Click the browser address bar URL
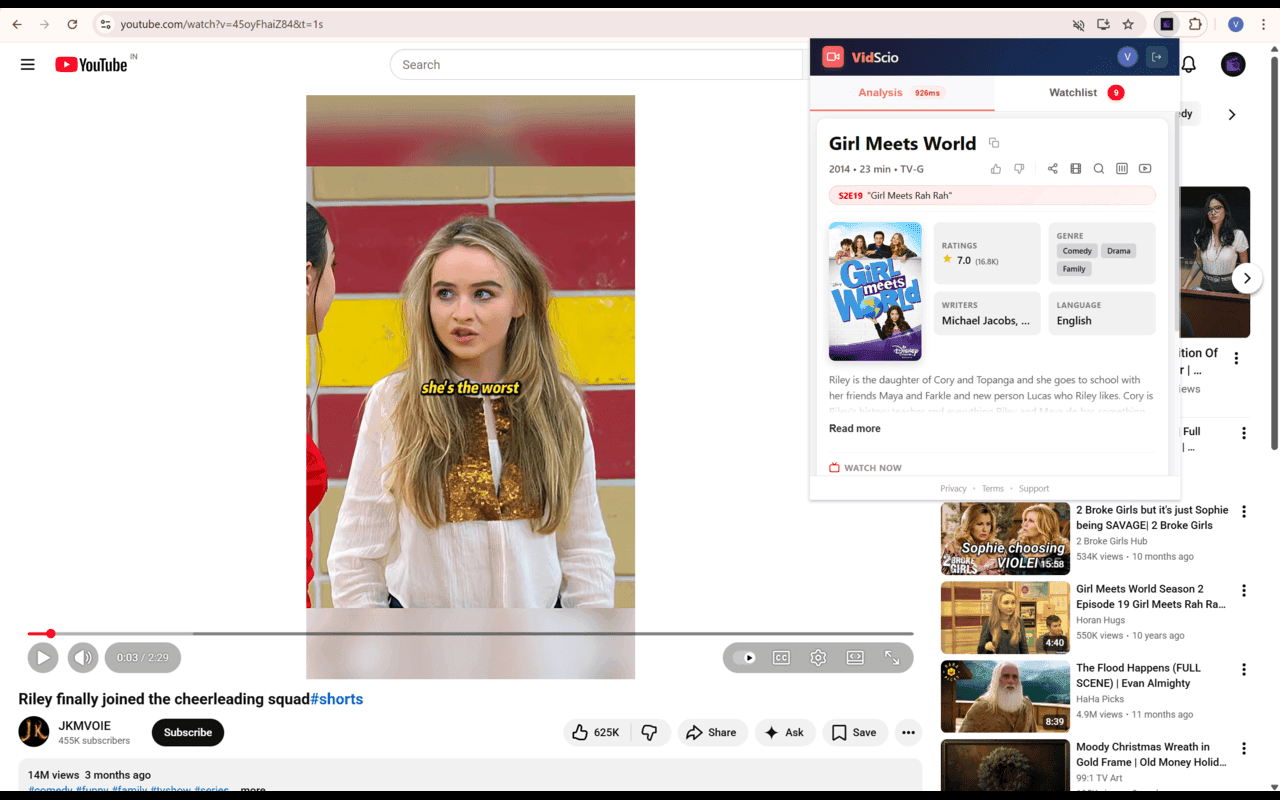Screen dimensions: 1280x800 pos(222,24)
